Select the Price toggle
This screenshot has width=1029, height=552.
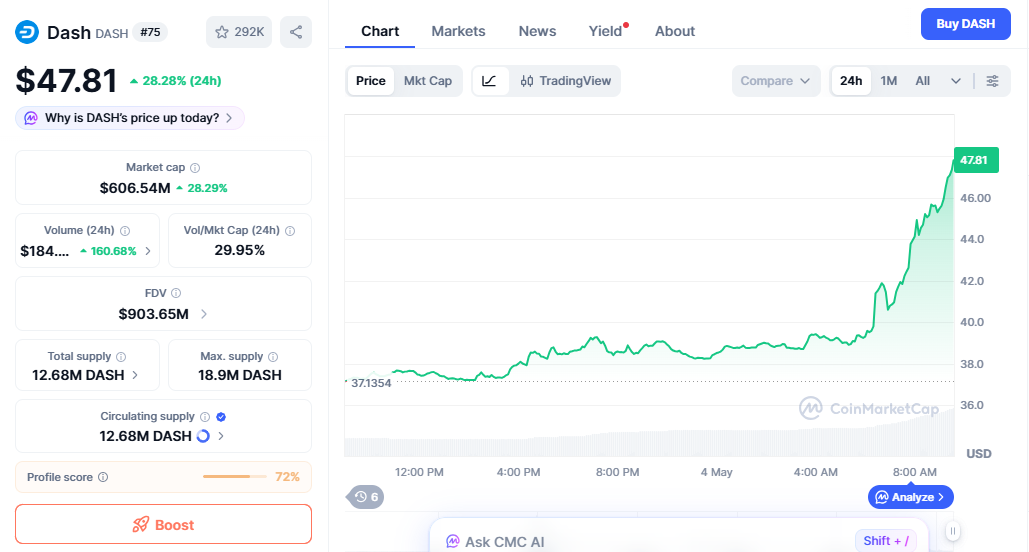point(371,81)
